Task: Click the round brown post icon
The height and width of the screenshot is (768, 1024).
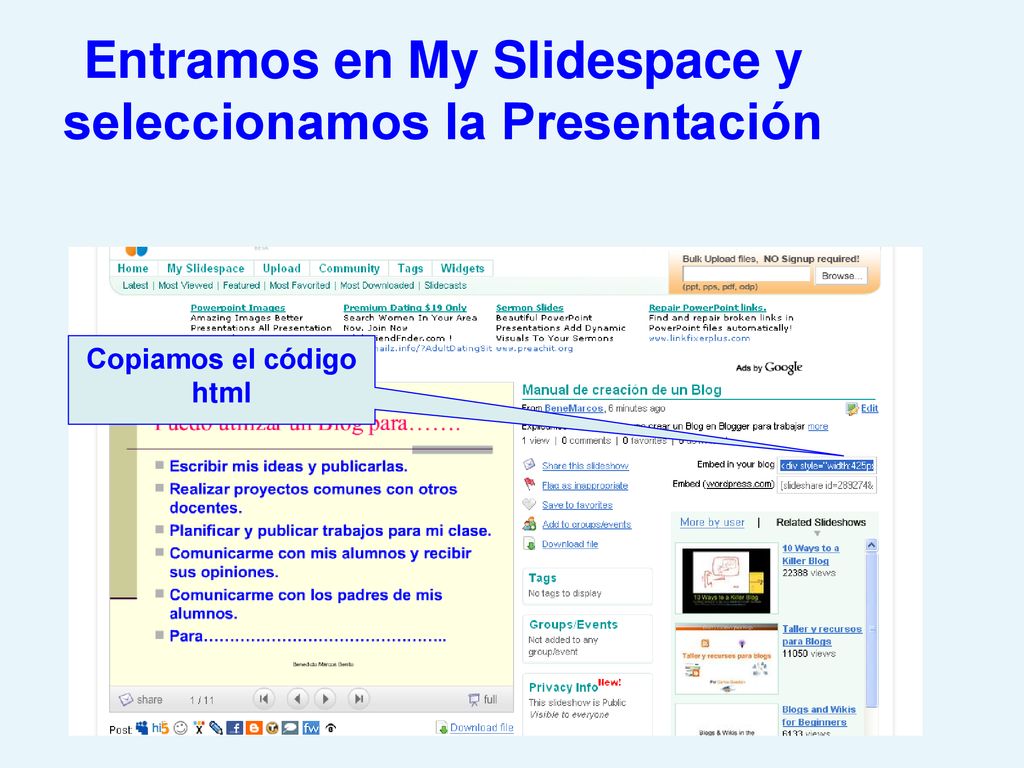Action: coord(272,728)
